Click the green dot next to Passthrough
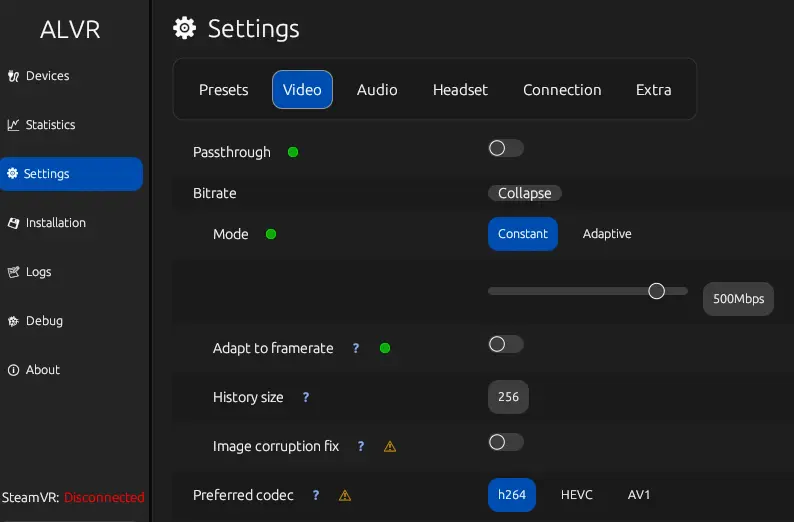The width and height of the screenshot is (794, 522). coord(293,153)
